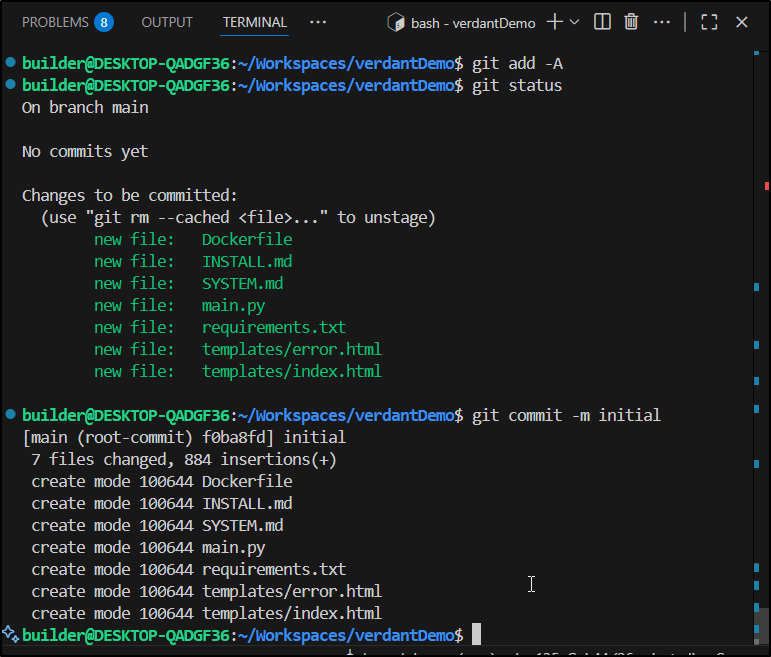Click the Problems count badge showing 8
Image resolution: width=771 pixels, height=657 pixels.
click(x=104, y=22)
